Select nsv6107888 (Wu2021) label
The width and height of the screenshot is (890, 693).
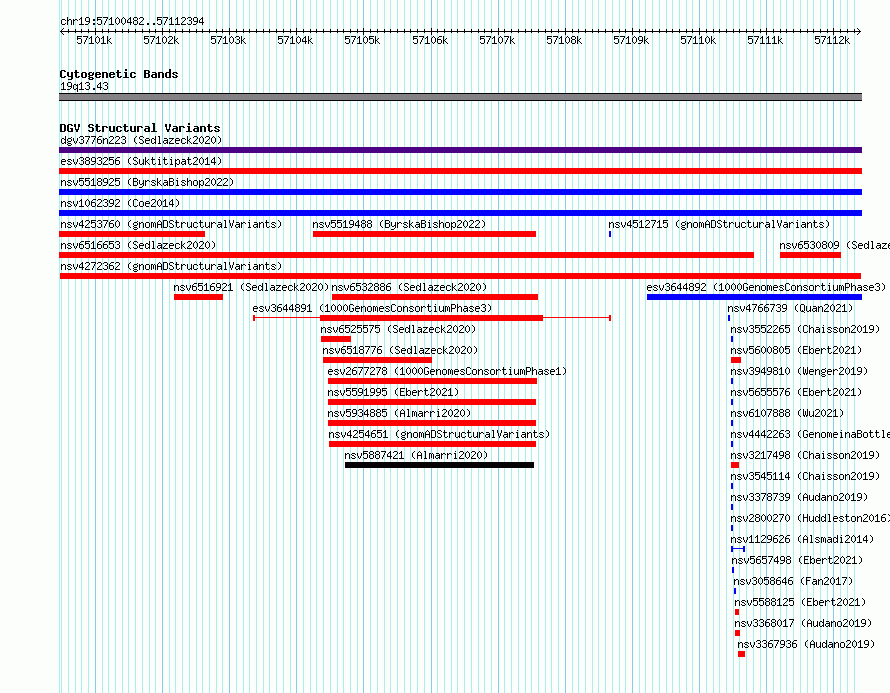tap(787, 413)
